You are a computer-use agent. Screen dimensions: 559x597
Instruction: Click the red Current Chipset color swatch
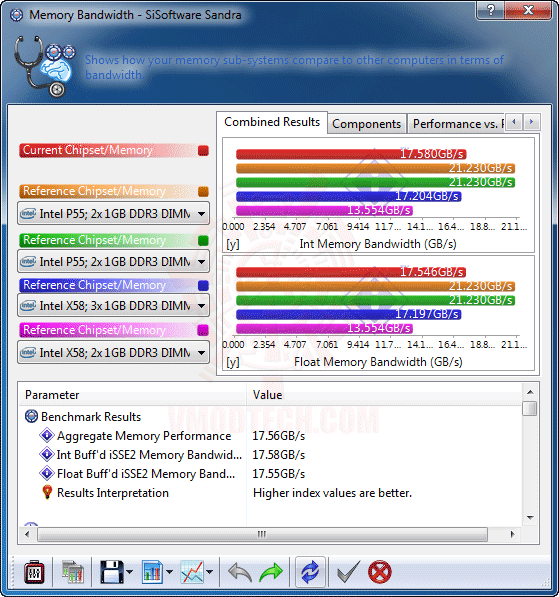coord(203,151)
